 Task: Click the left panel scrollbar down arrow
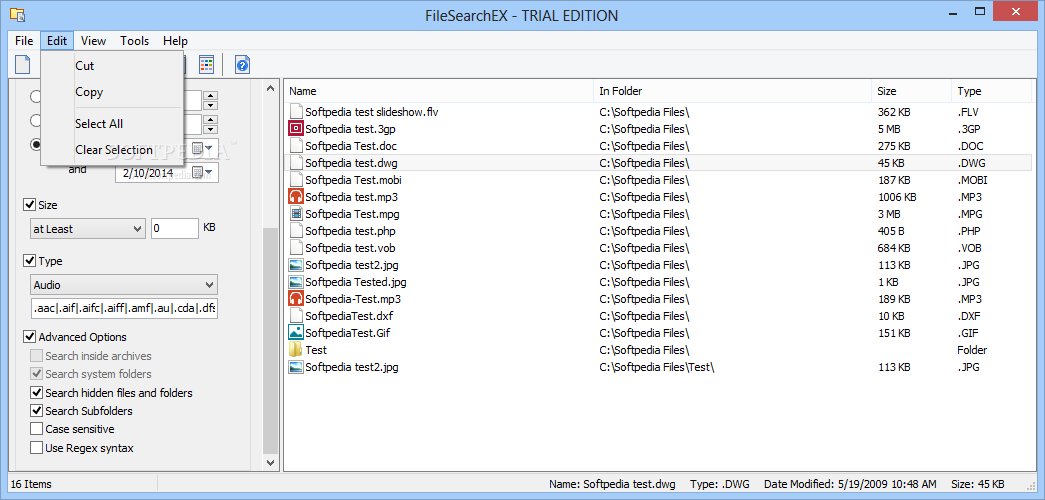(270, 461)
